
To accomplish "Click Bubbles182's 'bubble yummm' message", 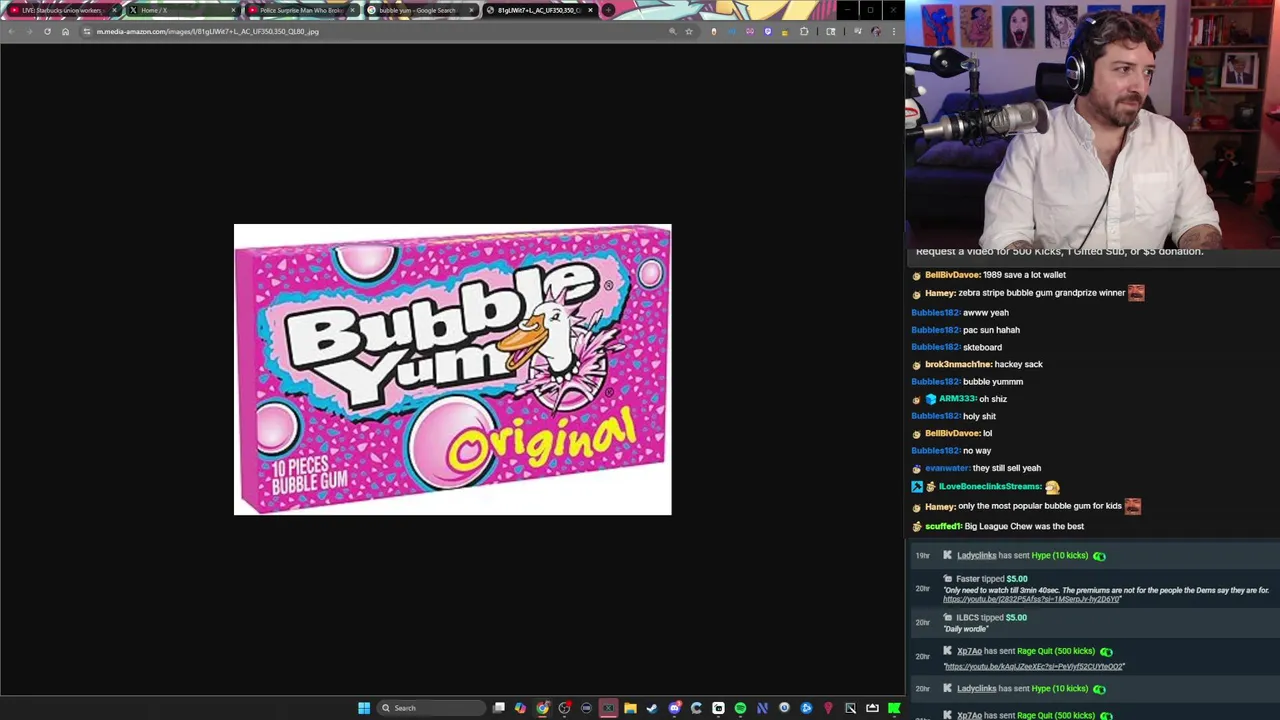I will (993, 382).
